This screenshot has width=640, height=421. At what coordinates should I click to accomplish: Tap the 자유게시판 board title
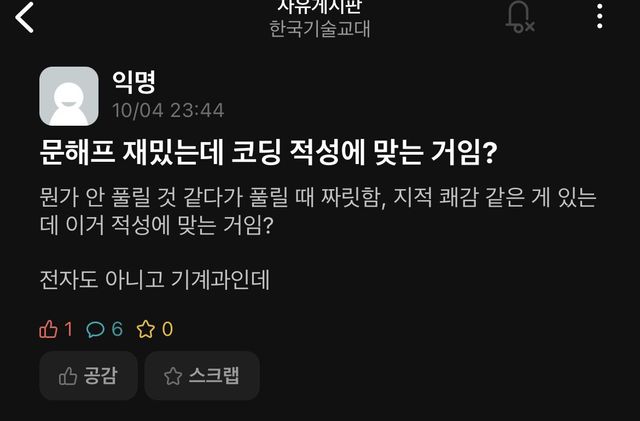[320, 6]
